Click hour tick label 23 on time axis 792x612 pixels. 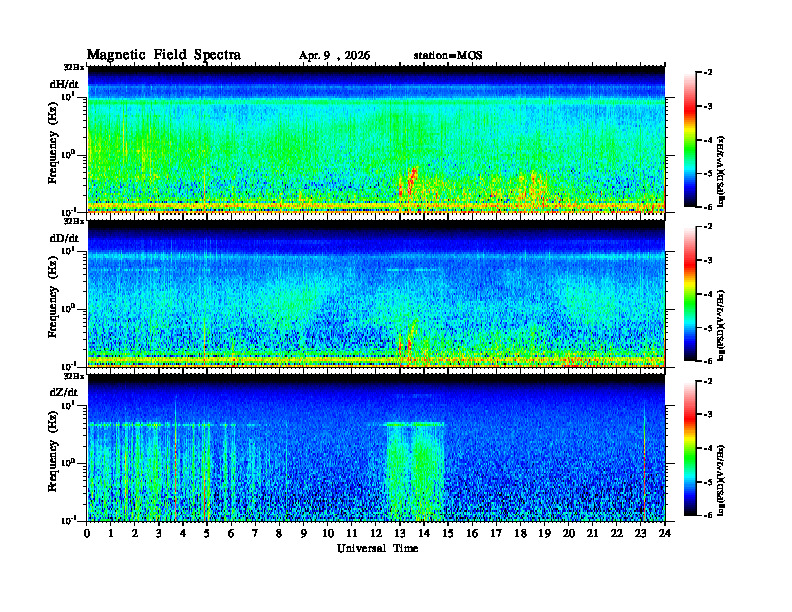tap(640, 534)
